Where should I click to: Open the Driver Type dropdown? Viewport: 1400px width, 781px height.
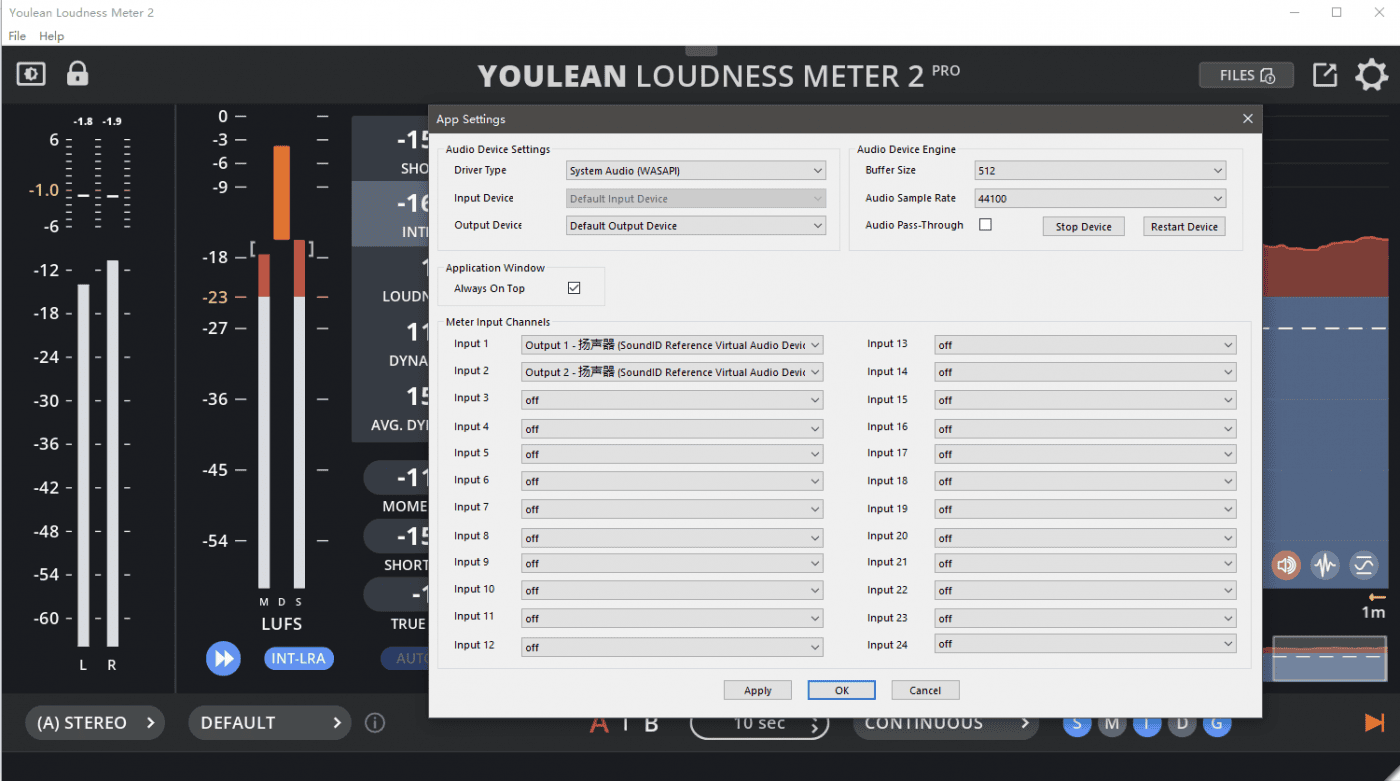point(696,171)
